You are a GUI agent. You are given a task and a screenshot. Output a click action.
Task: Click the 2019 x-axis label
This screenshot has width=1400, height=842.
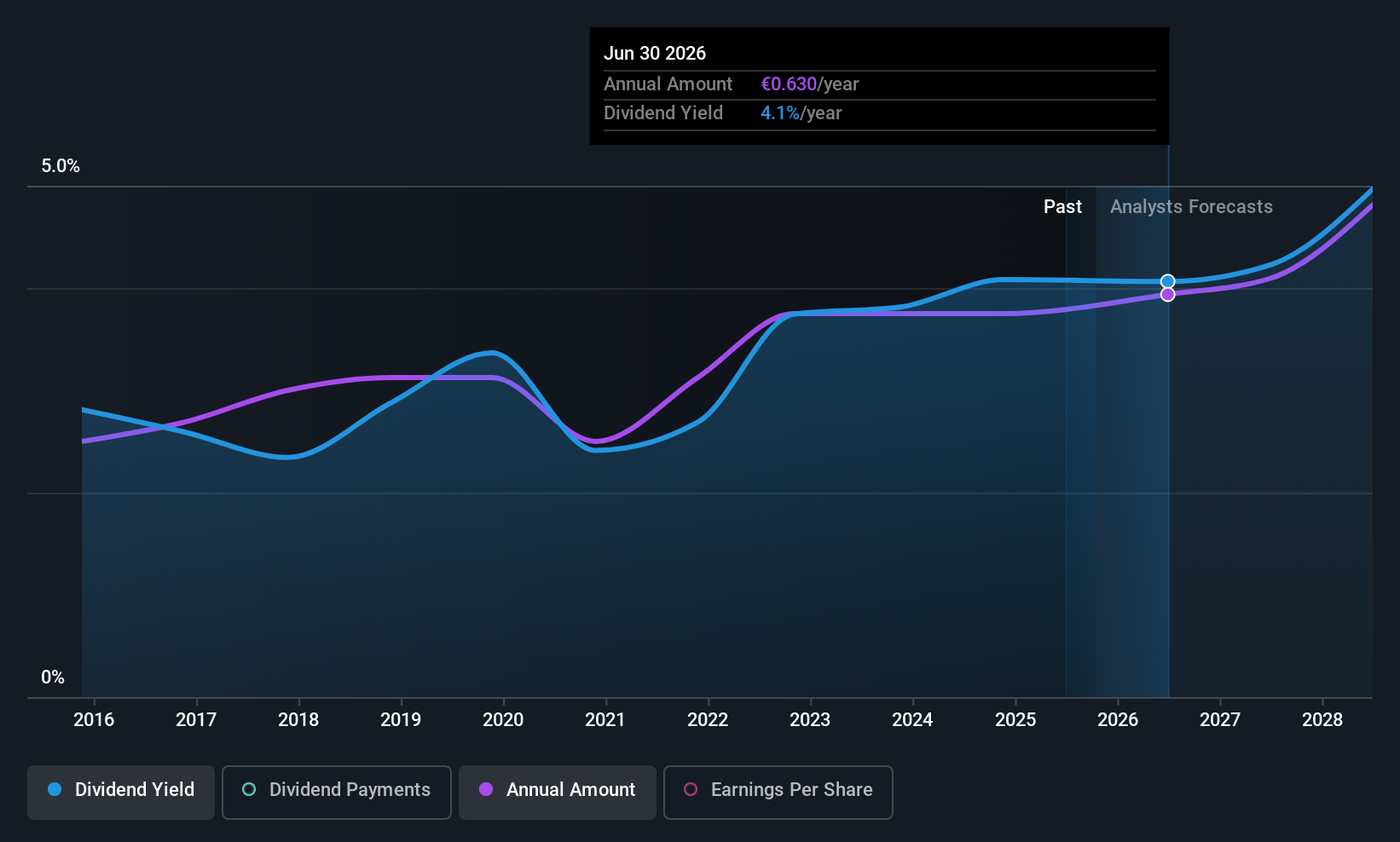401,720
